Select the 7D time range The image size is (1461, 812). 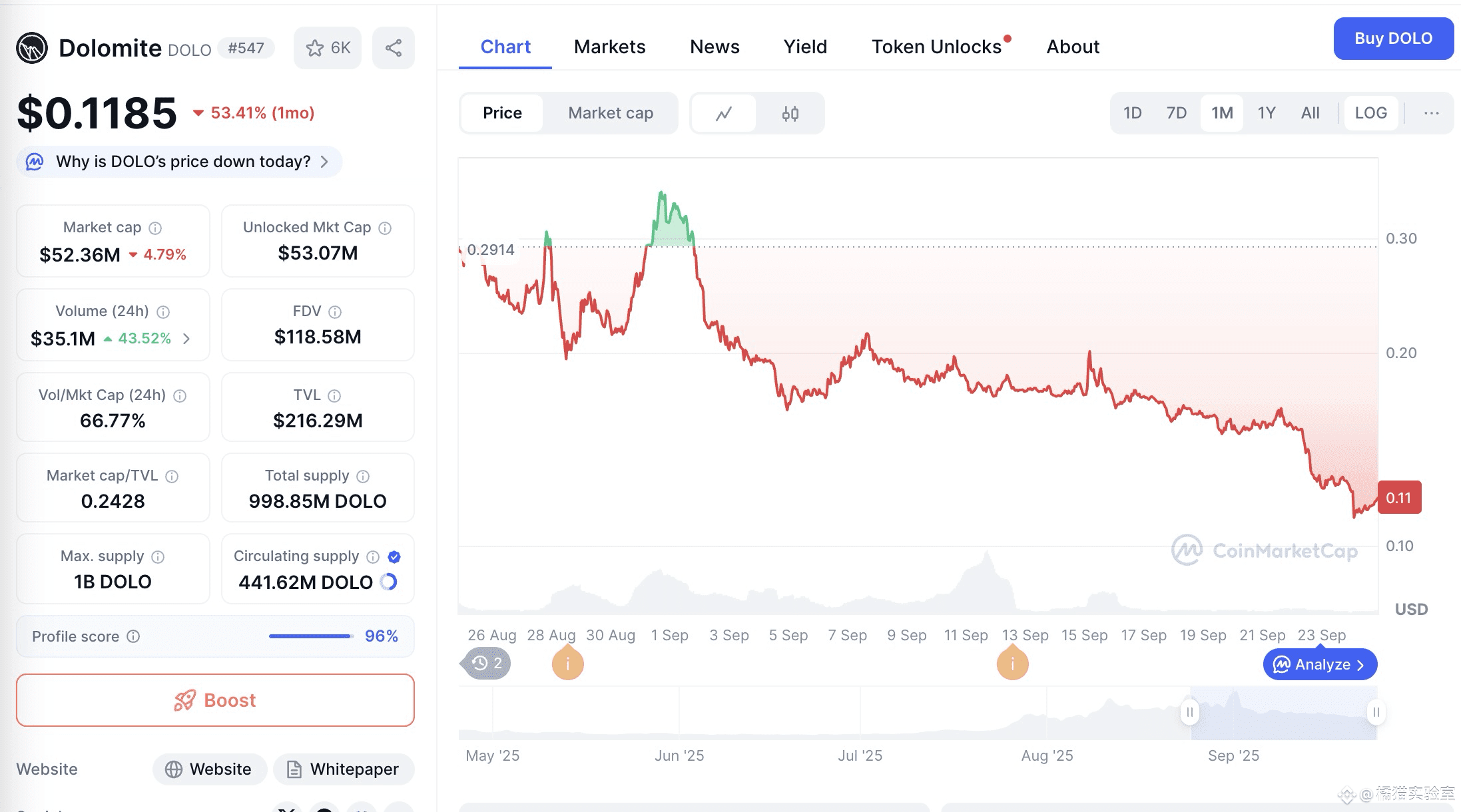pyautogui.click(x=1177, y=113)
